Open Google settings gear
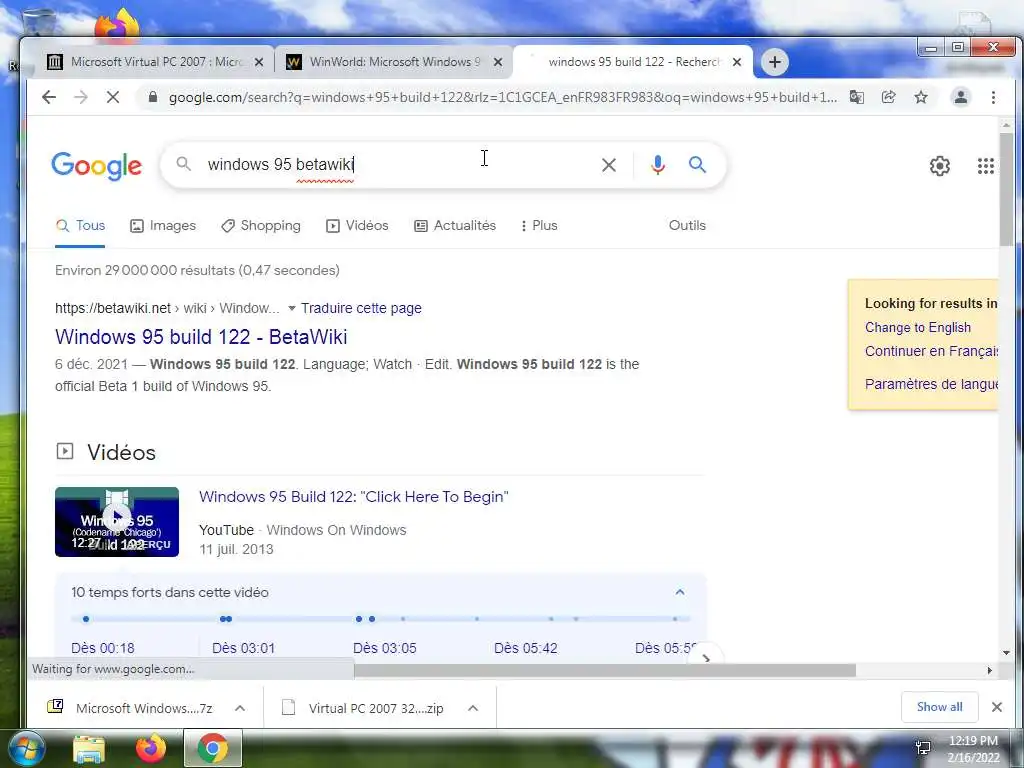Image resolution: width=1024 pixels, height=768 pixels. (940, 166)
